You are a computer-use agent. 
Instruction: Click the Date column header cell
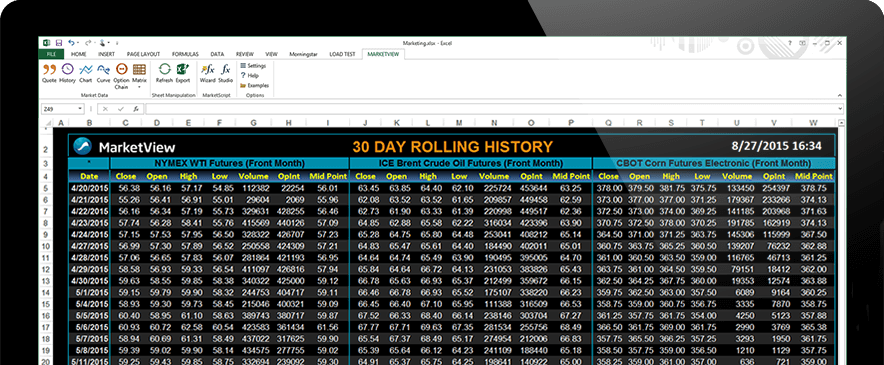pos(89,176)
